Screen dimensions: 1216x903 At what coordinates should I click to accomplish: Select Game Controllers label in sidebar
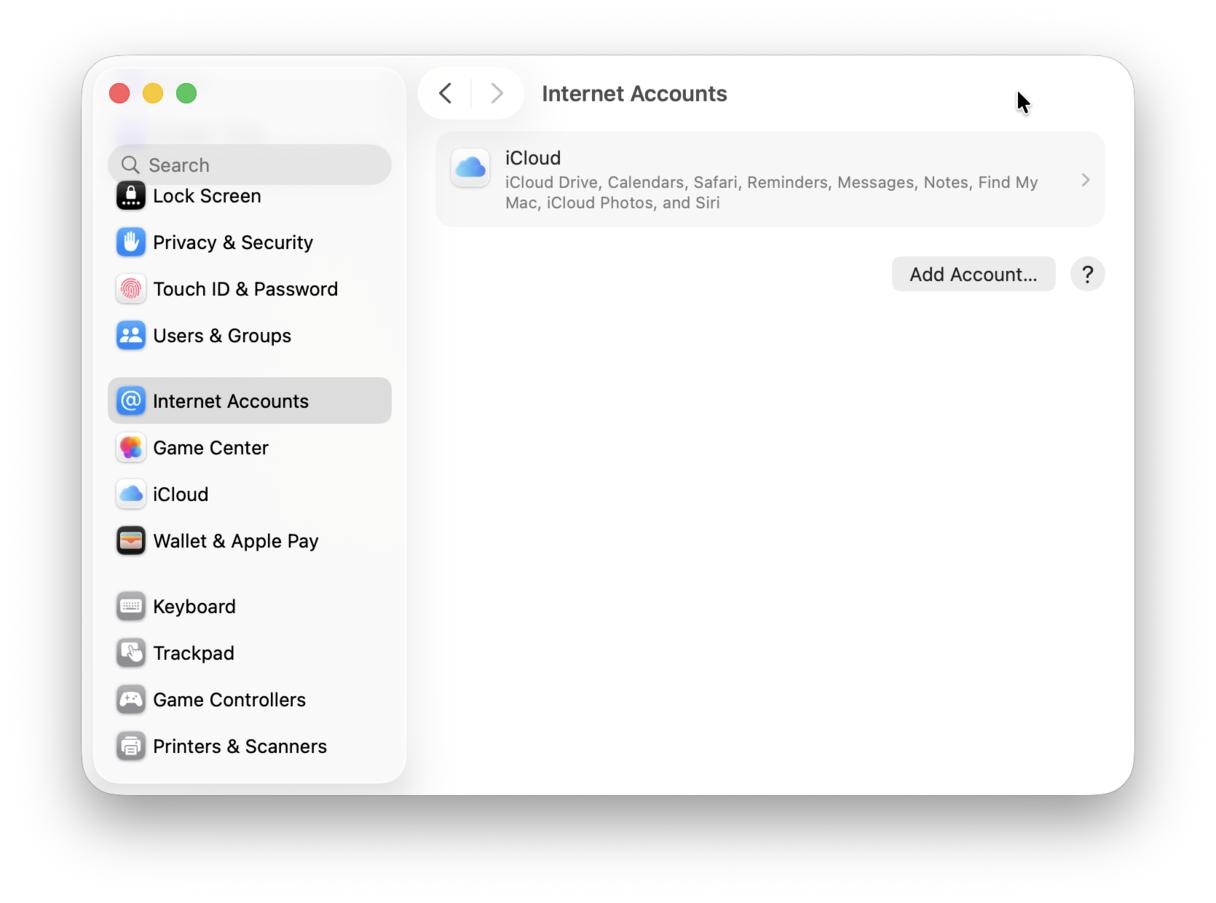tap(229, 700)
